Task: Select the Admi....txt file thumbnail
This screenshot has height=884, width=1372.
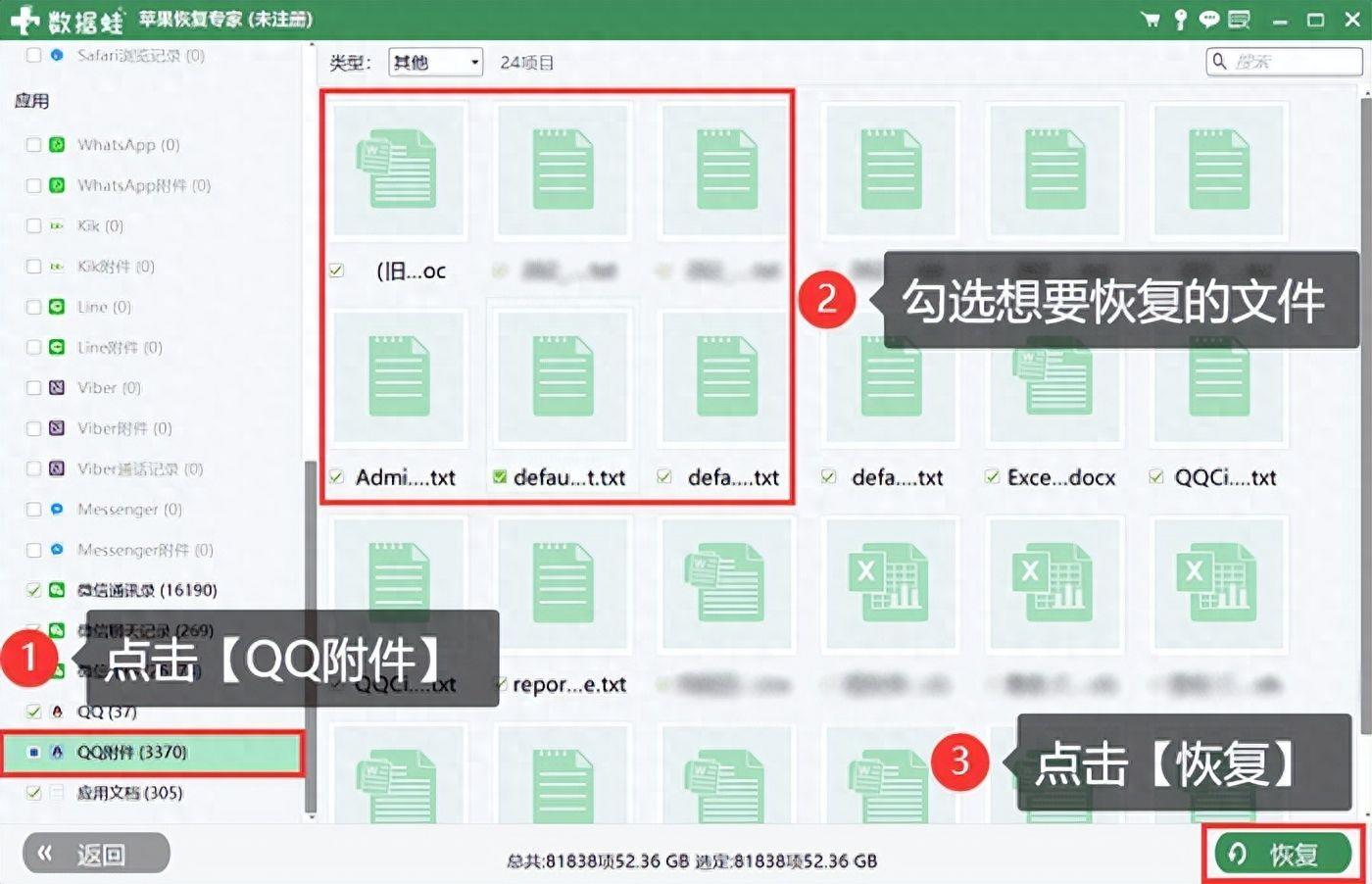Action: [x=399, y=378]
